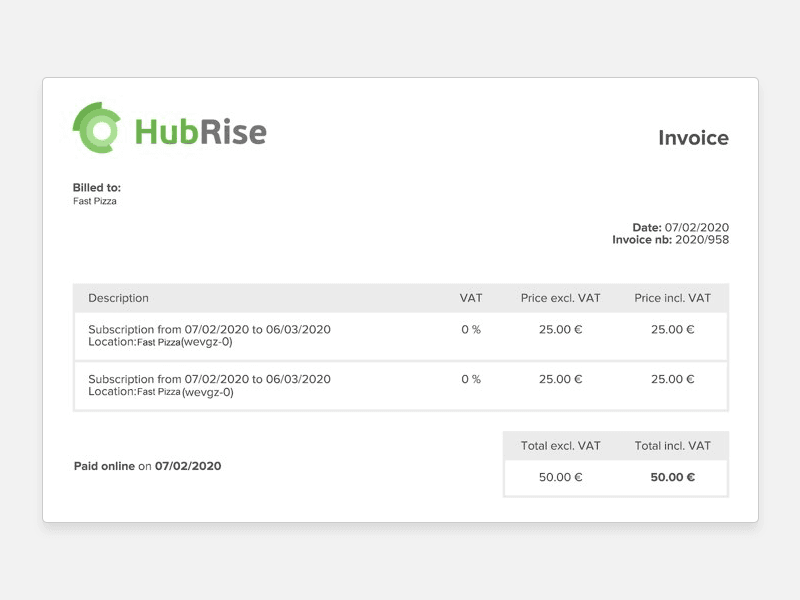Click the VAT column header
The height and width of the screenshot is (600, 800).
click(471, 298)
